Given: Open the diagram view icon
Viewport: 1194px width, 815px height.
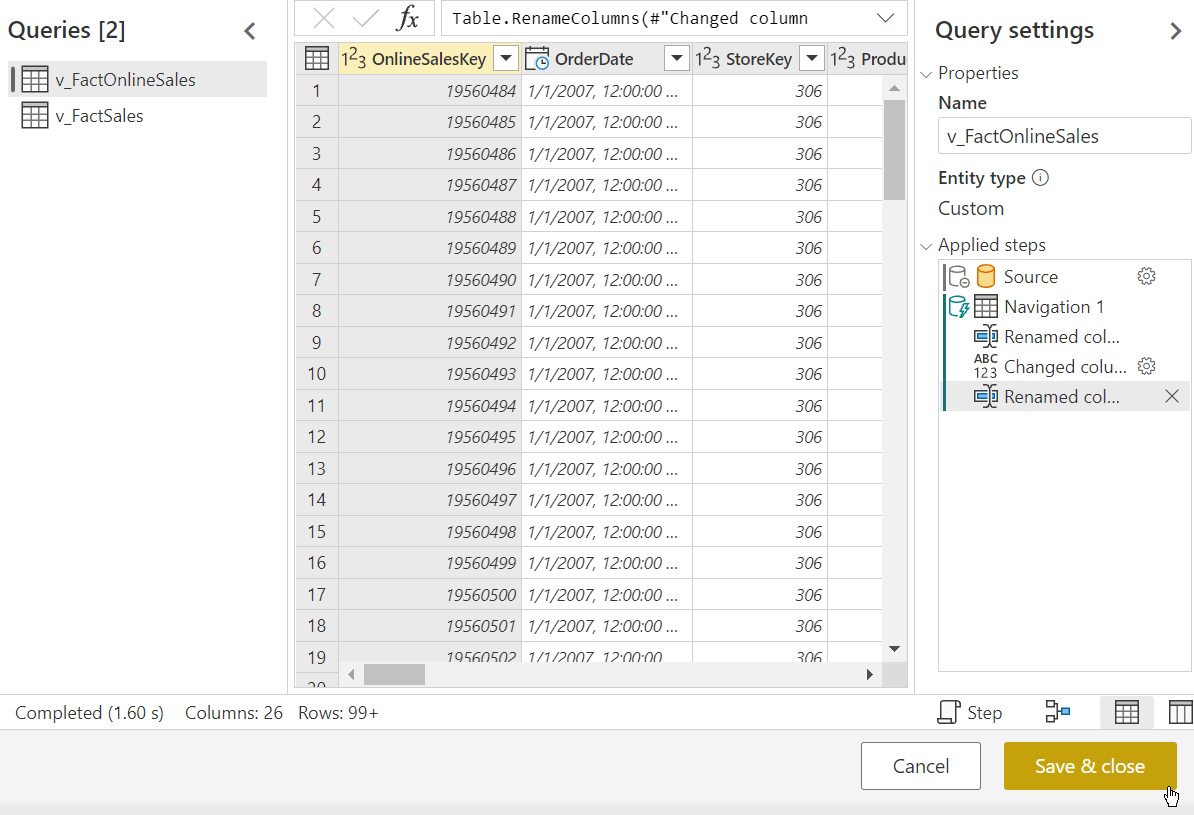Looking at the screenshot, I should (x=1058, y=712).
